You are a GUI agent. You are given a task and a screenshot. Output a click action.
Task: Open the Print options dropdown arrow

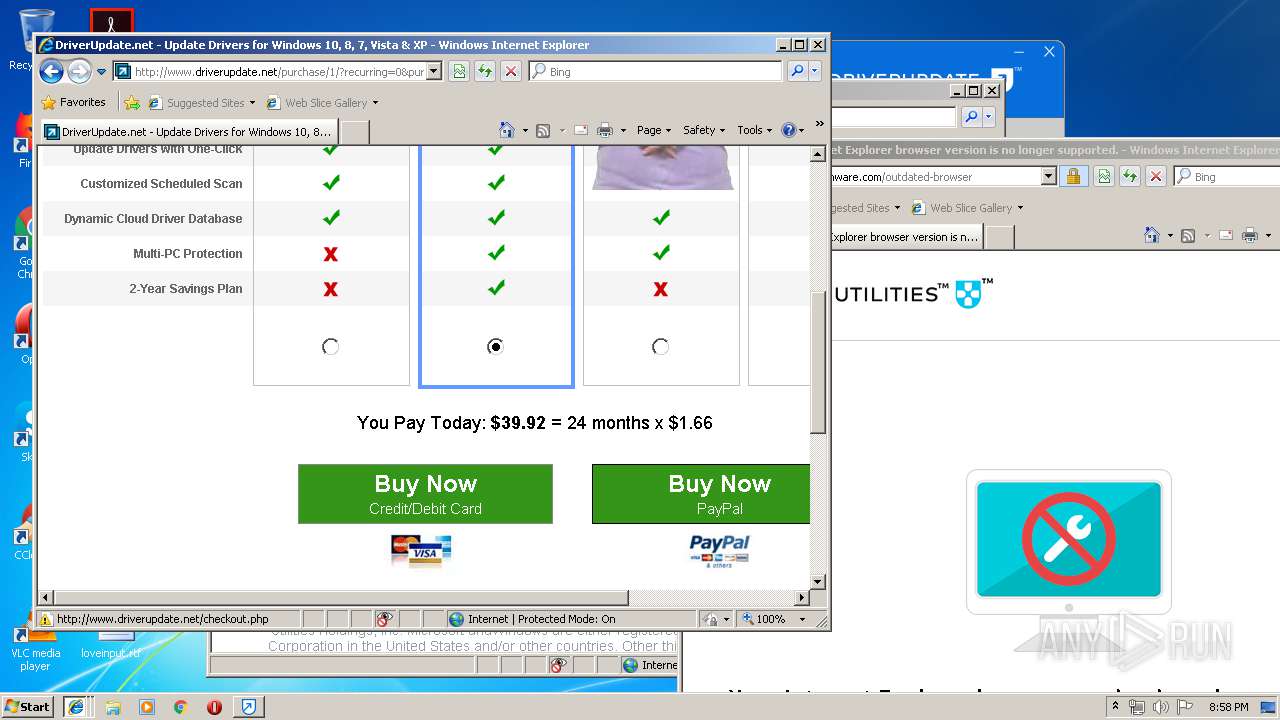pos(623,130)
